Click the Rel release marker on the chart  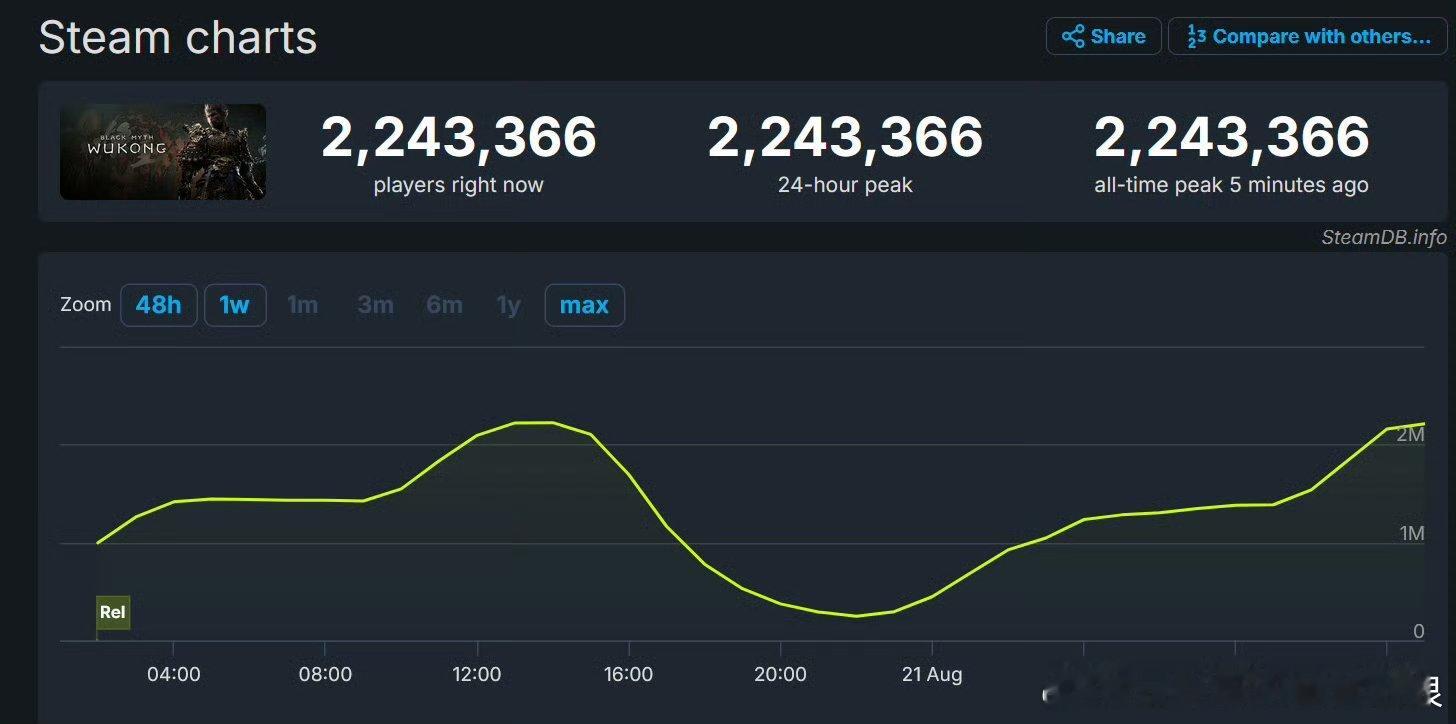click(x=113, y=612)
